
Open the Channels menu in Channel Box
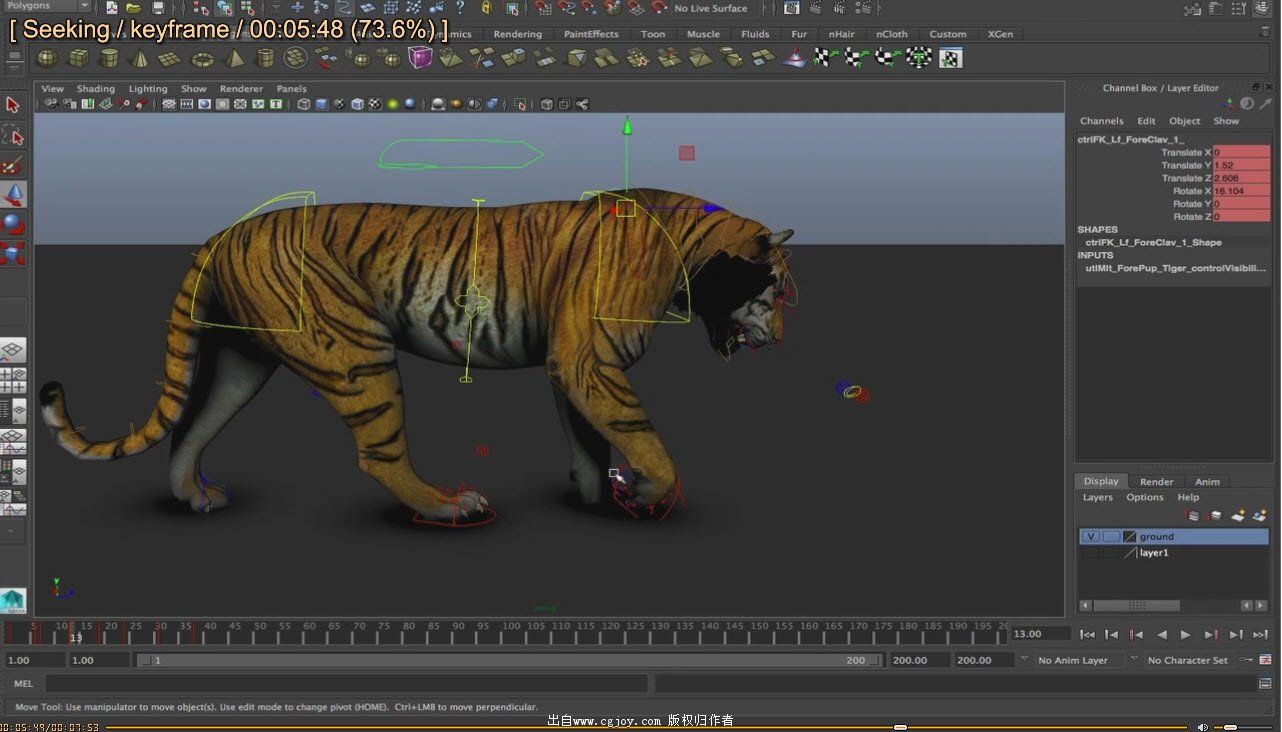[x=1101, y=121]
